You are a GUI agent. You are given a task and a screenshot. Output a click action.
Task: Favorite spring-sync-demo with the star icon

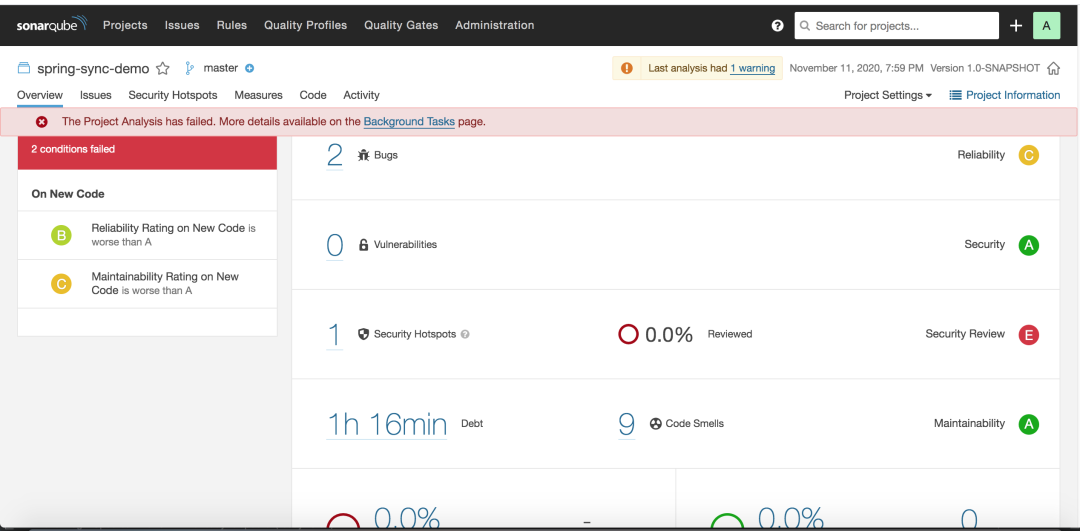(x=163, y=69)
